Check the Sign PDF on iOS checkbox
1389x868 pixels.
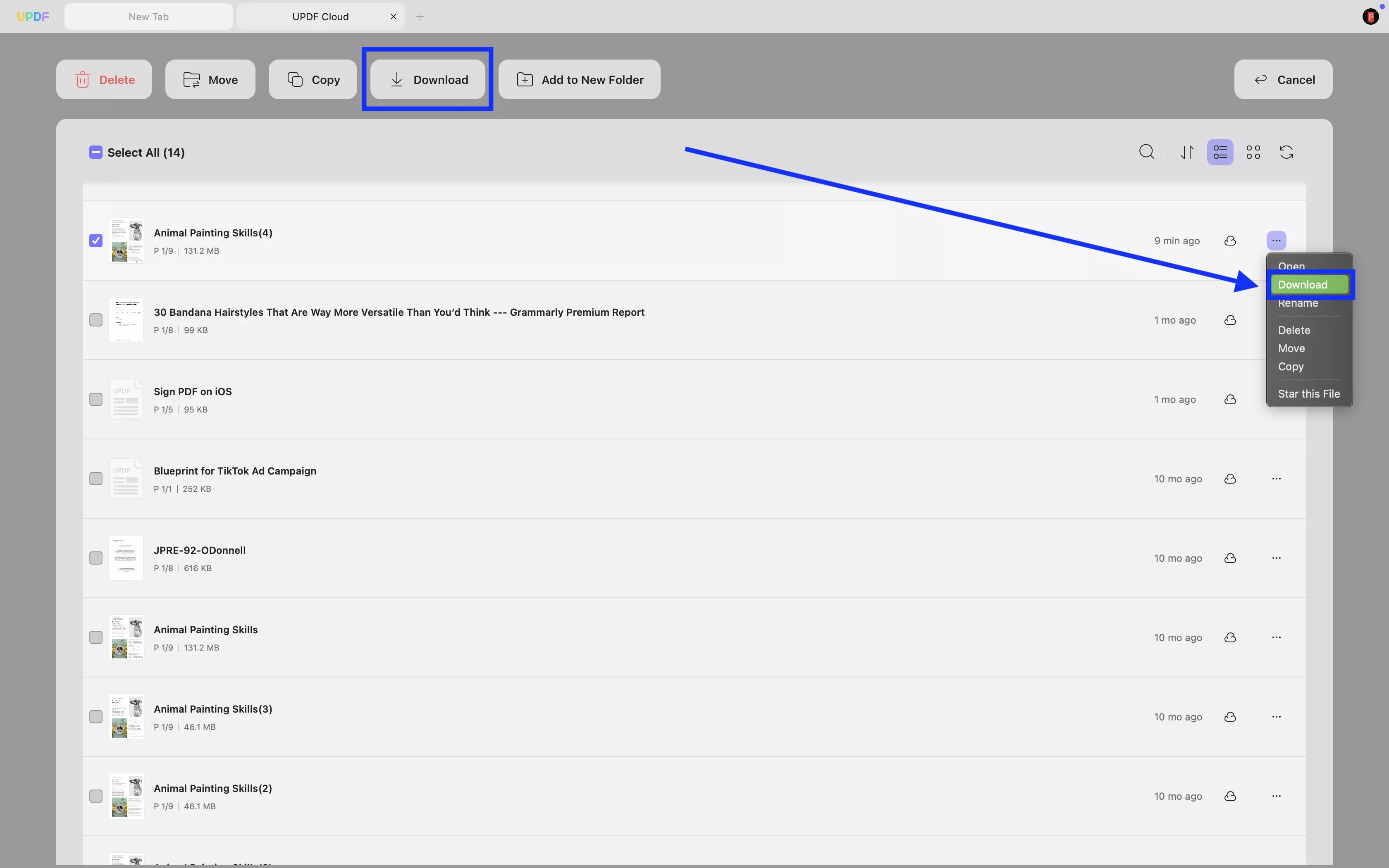point(96,400)
